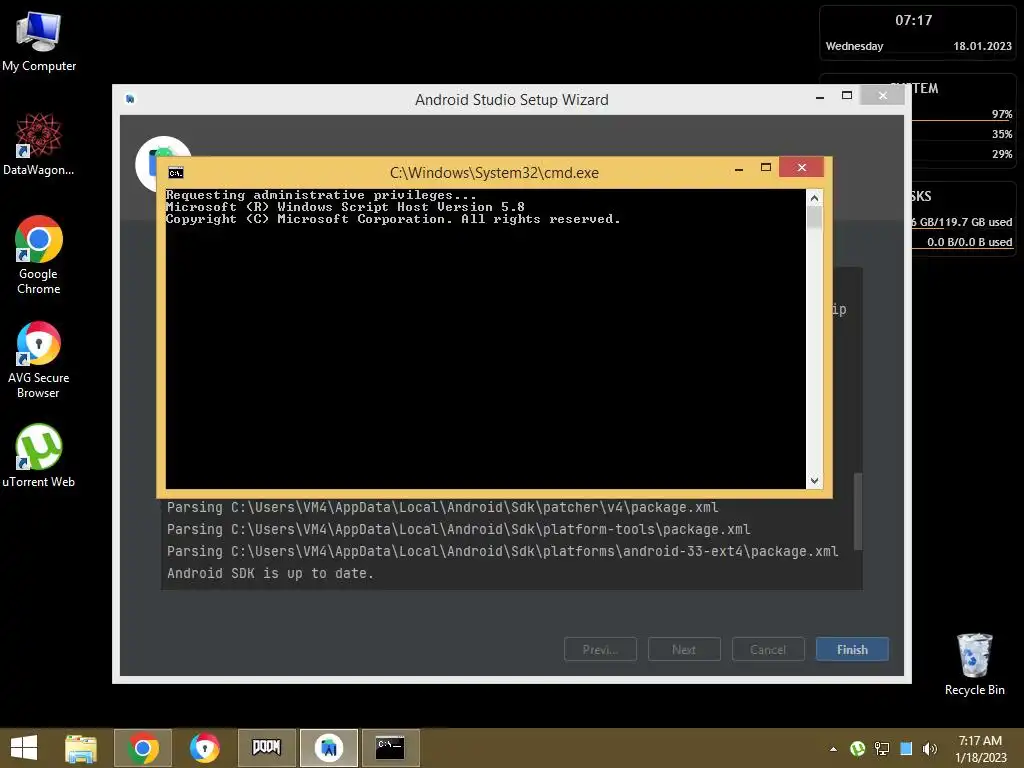Open the volume tray icon
This screenshot has width=1024, height=768.
[929, 749]
